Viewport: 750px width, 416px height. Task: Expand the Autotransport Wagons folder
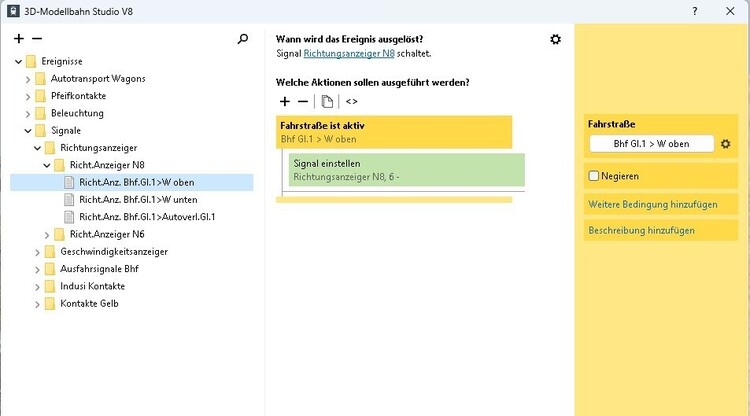coord(28,79)
